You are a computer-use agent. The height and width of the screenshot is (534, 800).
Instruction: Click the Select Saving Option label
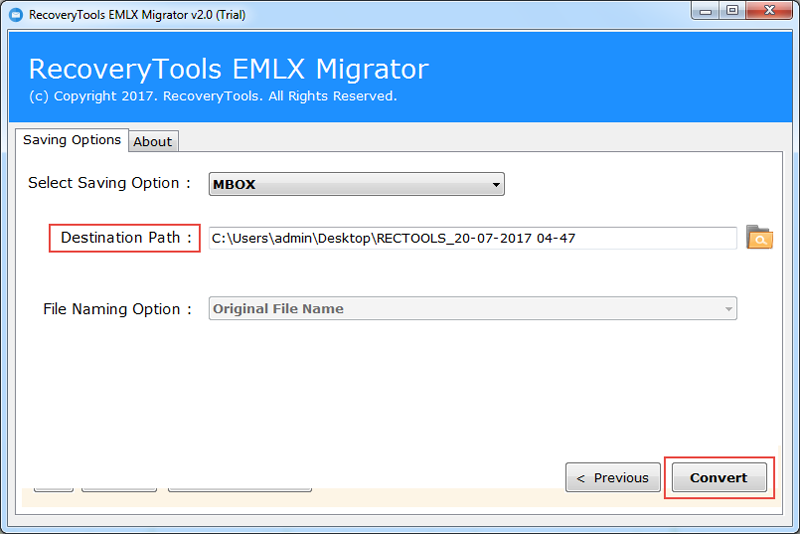[109, 183]
